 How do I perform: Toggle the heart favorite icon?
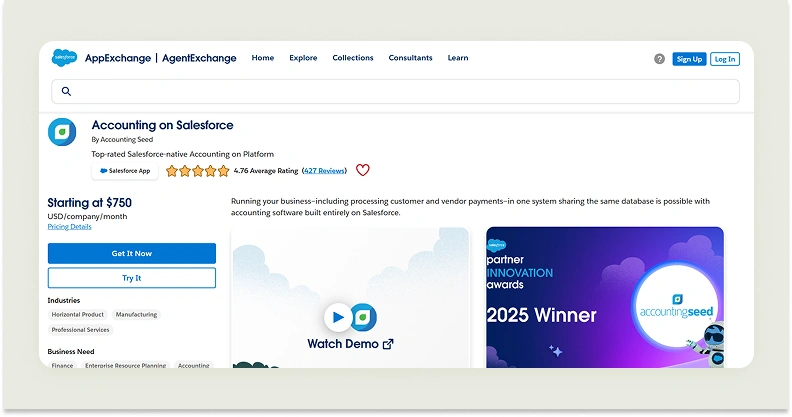[363, 170]
